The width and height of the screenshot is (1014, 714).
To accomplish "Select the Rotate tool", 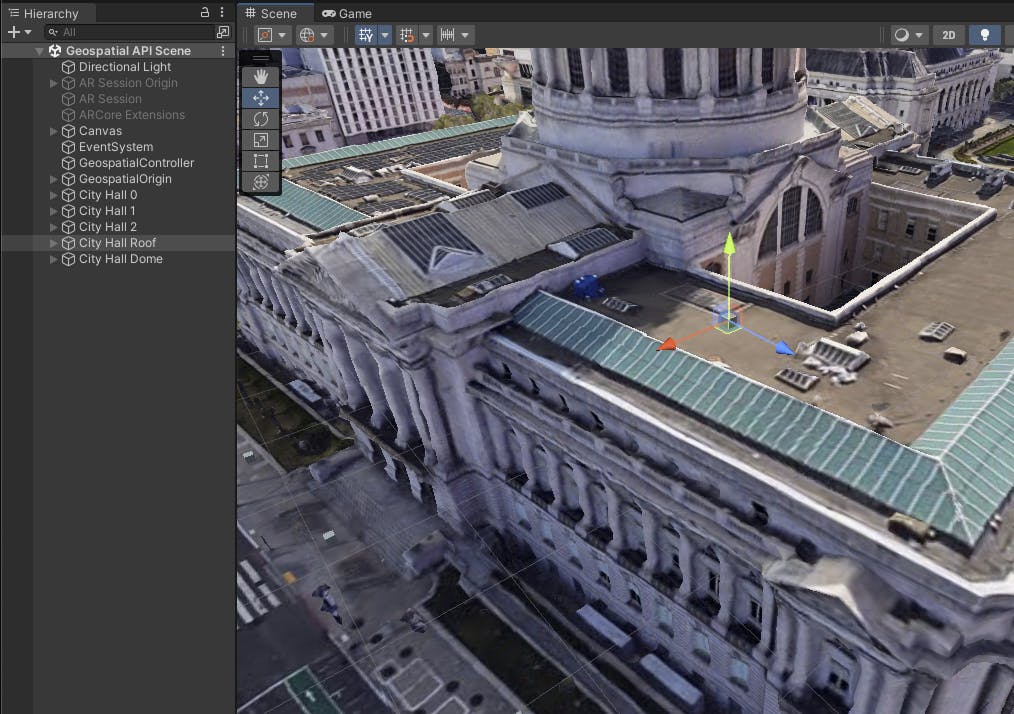I will click(x=261, y=118).
